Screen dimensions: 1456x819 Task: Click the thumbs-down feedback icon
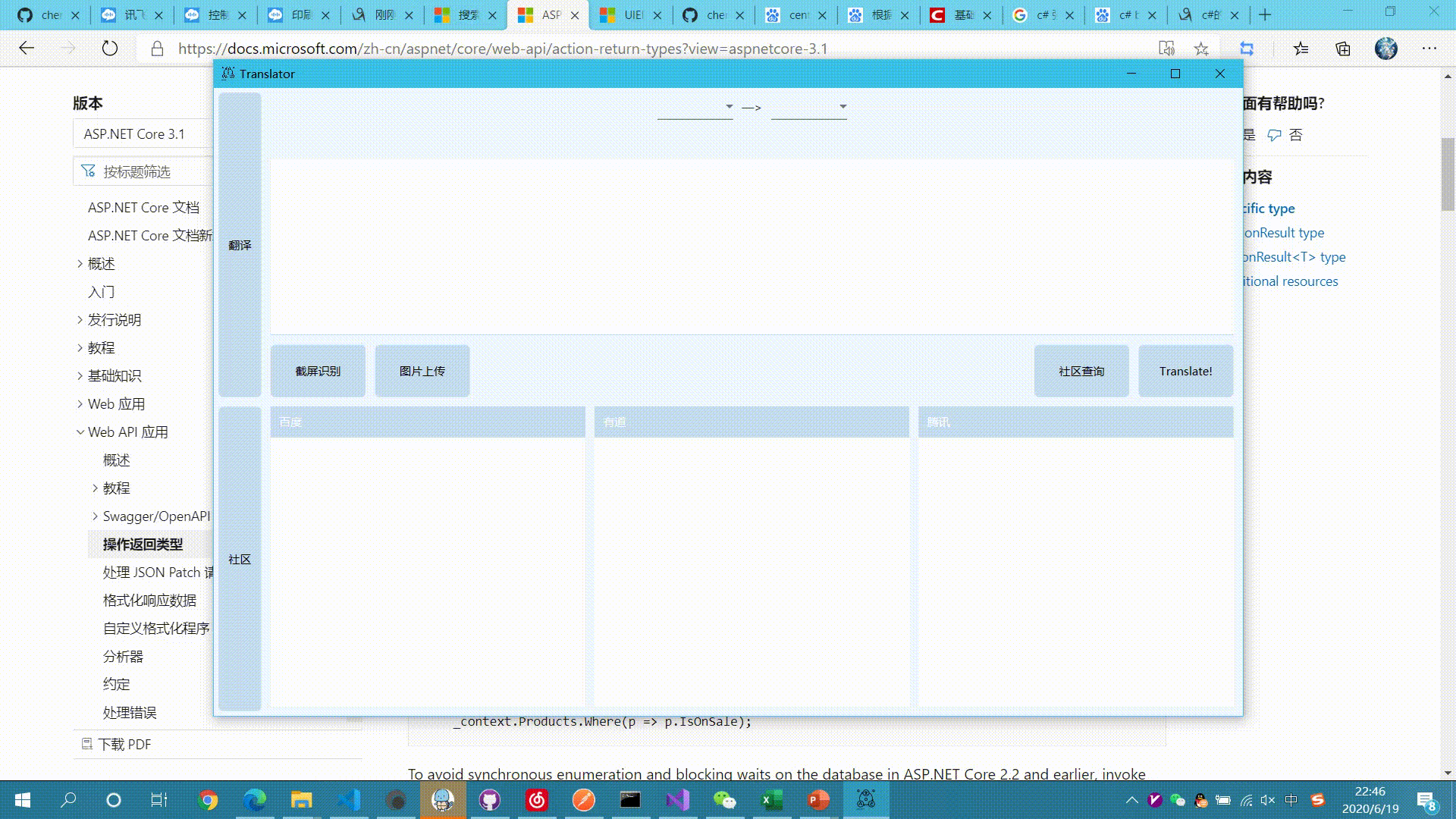pyautogui.click(x=1275, y=135)
